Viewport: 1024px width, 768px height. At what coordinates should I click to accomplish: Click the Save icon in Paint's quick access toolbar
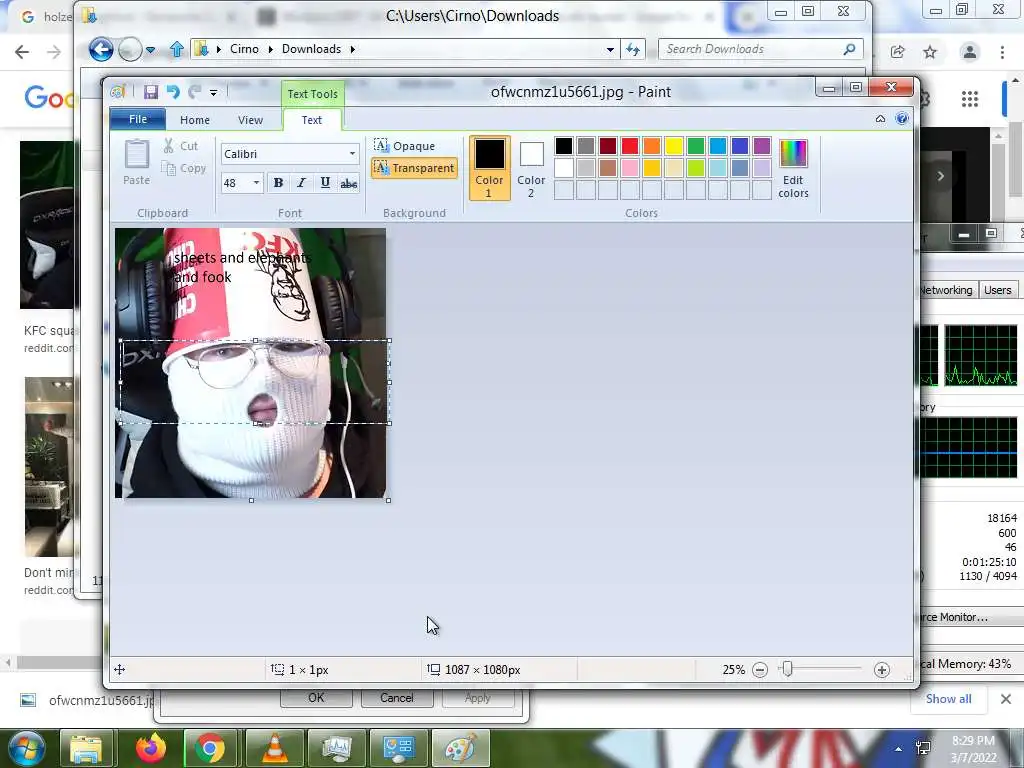click(151, 92)
